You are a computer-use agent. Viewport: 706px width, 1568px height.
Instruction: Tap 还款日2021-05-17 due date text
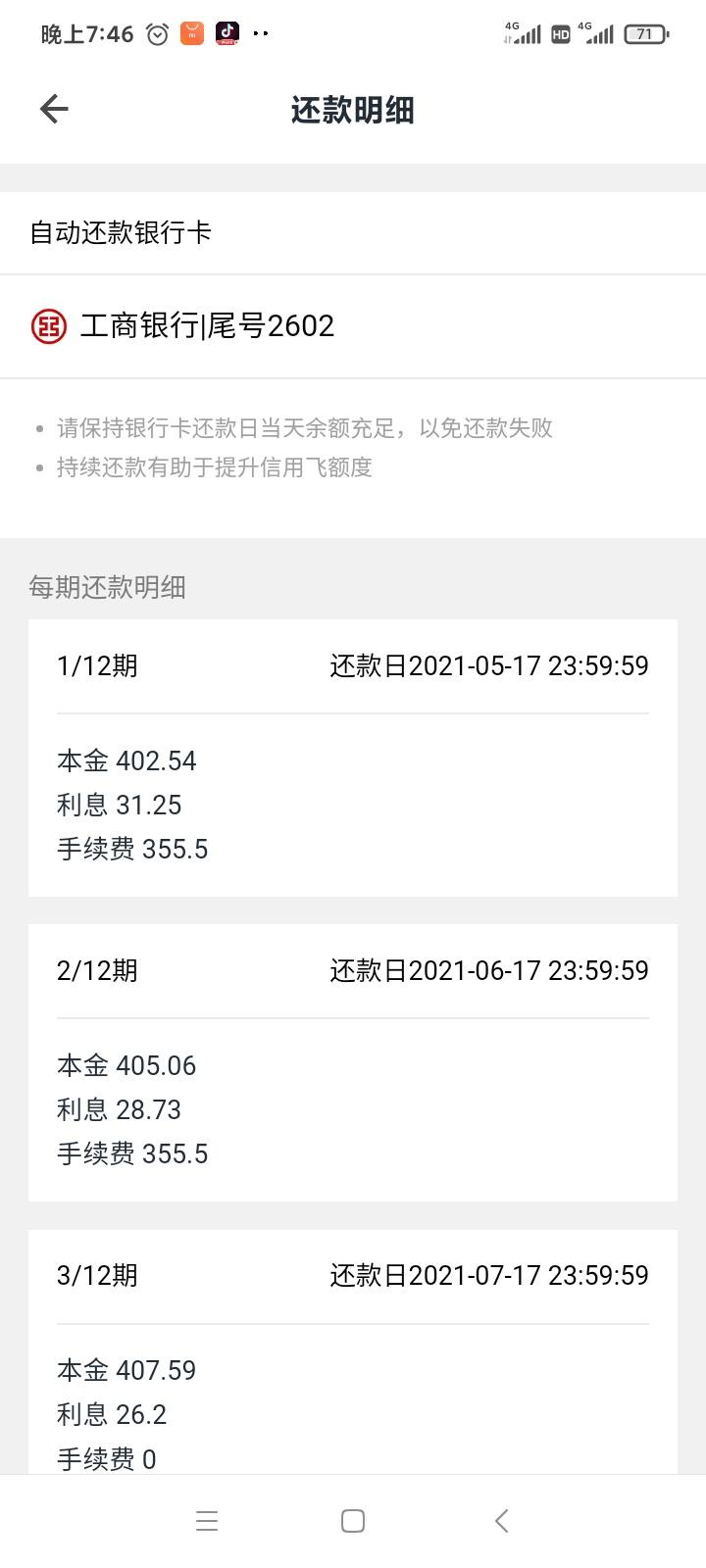point(489,666)
